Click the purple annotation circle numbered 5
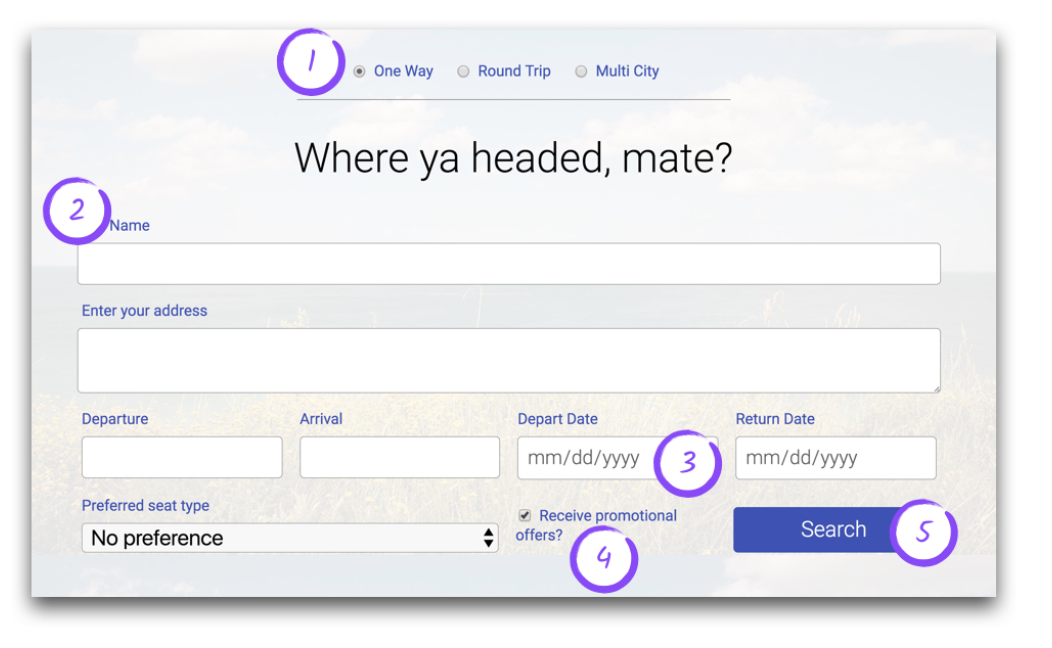1052x648 pixels. (923, 532)
